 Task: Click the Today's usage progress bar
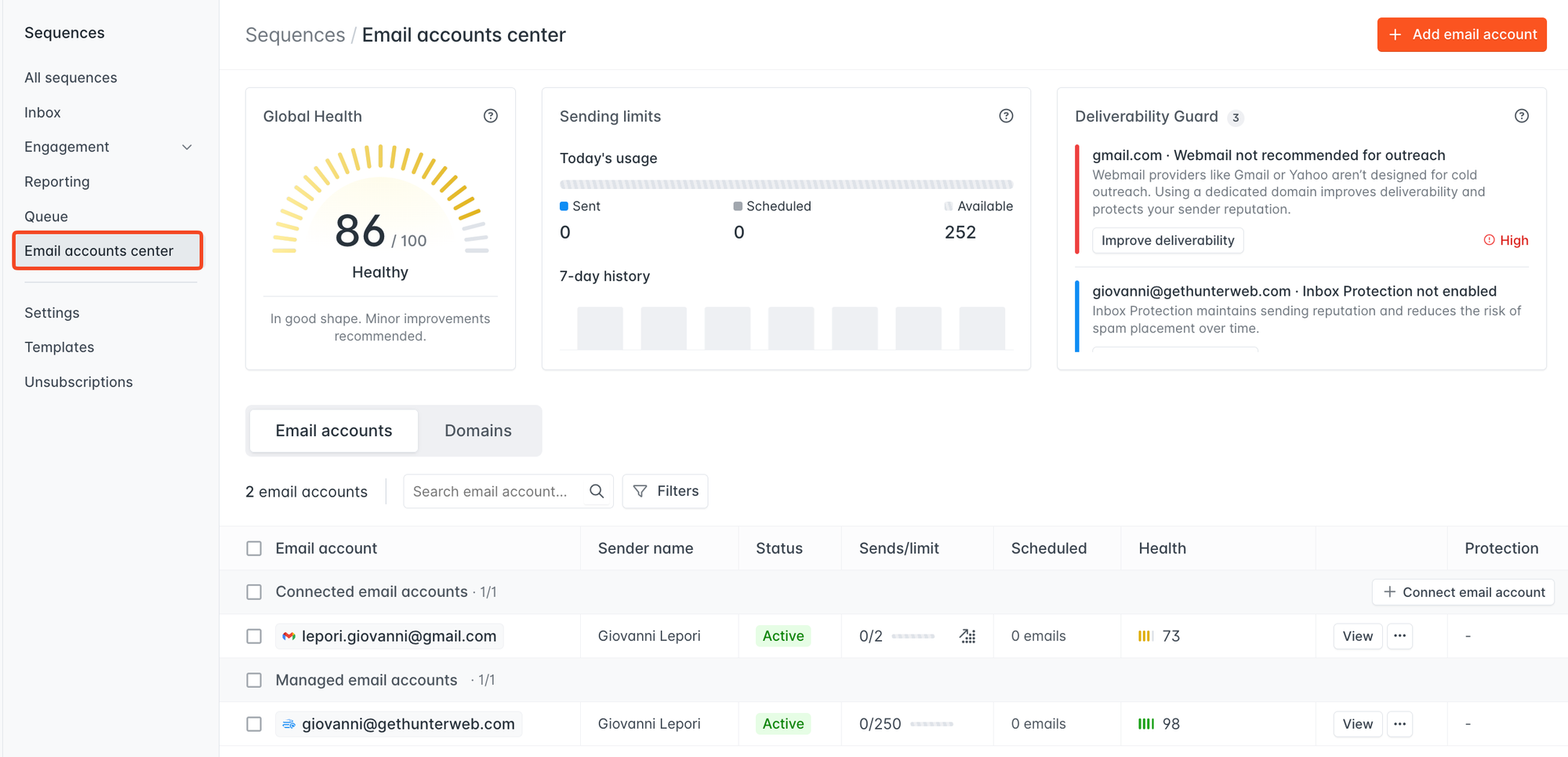[x=786, y=184]
